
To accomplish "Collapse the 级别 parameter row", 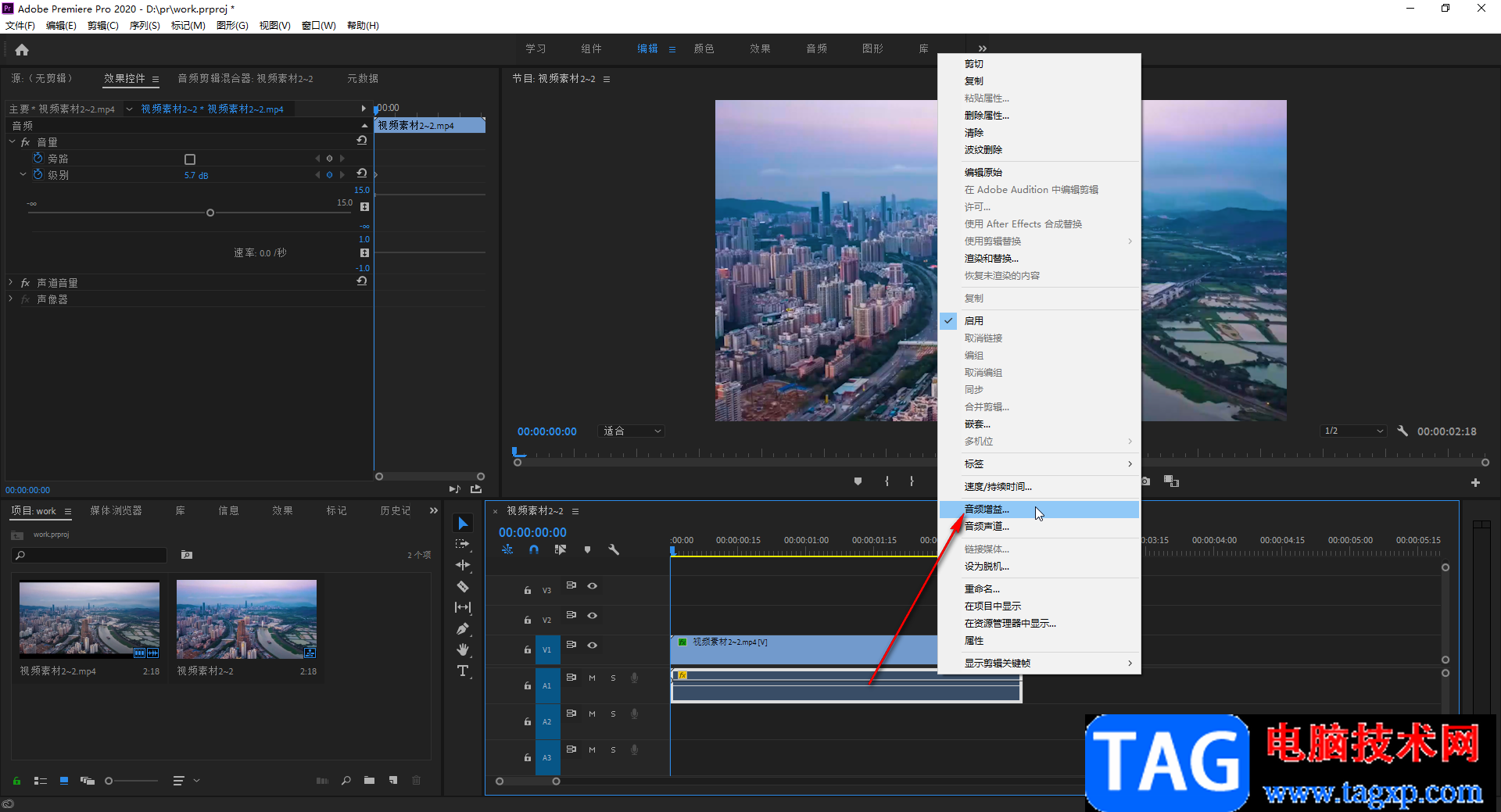I will coord(23,174).
